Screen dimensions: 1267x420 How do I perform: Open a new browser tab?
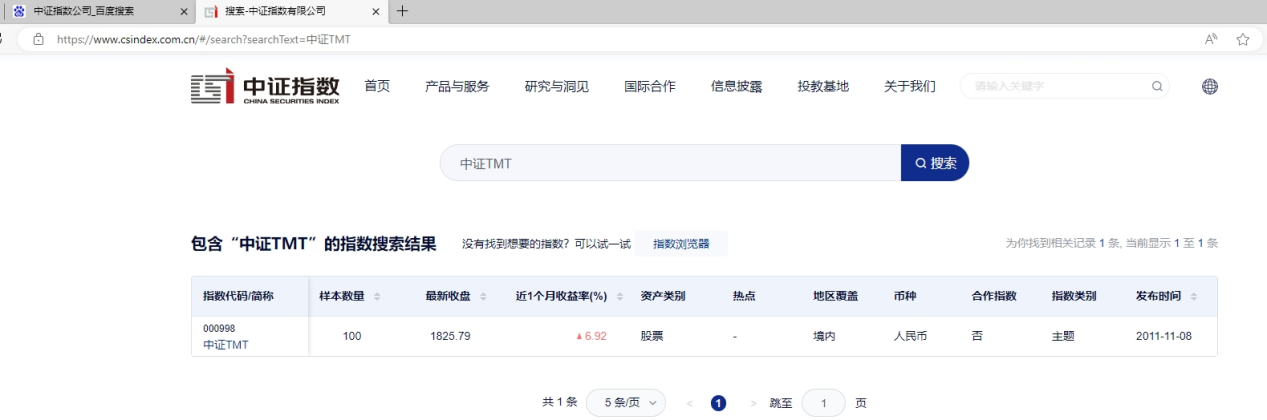pos(402,11)
